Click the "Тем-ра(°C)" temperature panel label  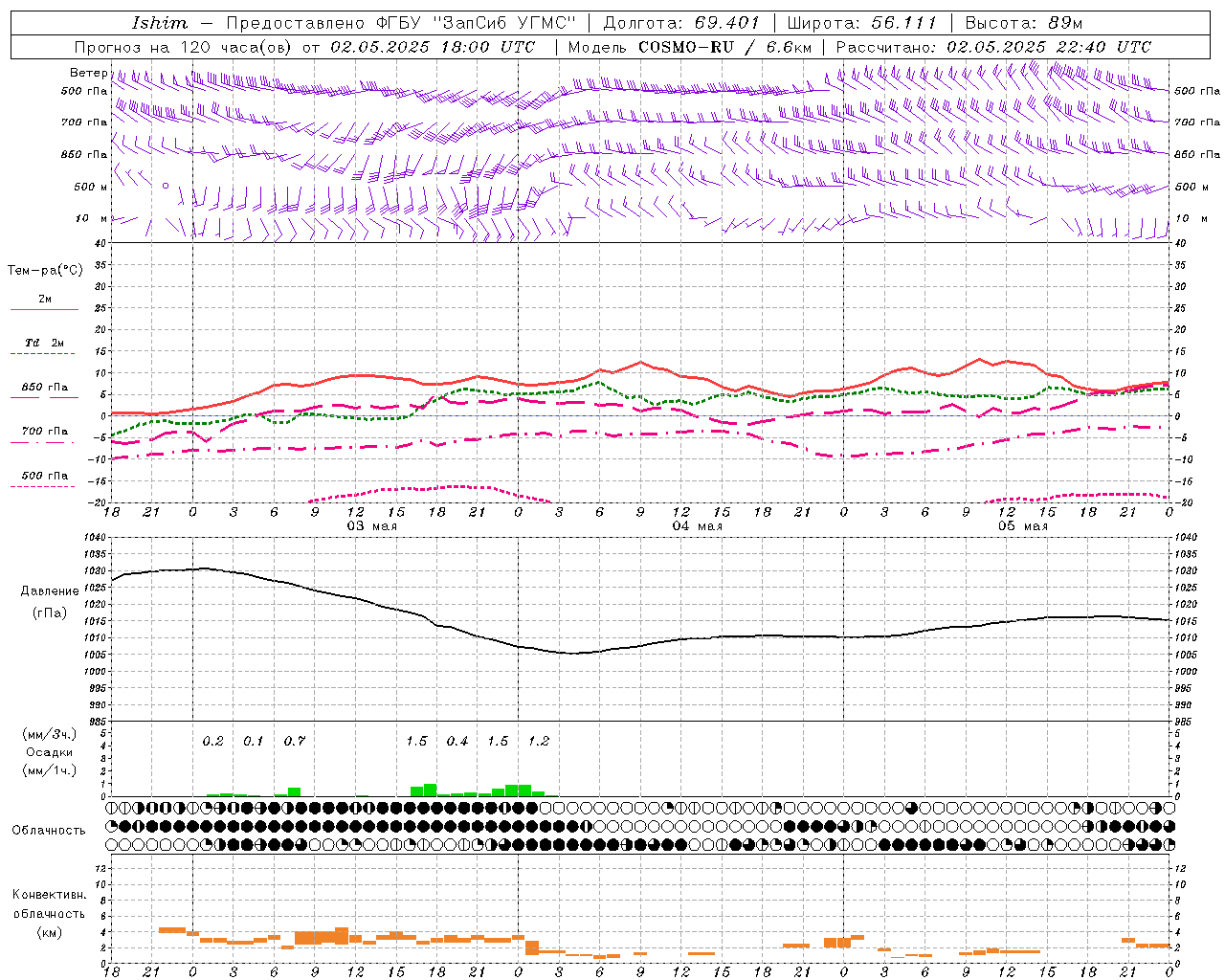click(x=45, y=271)
